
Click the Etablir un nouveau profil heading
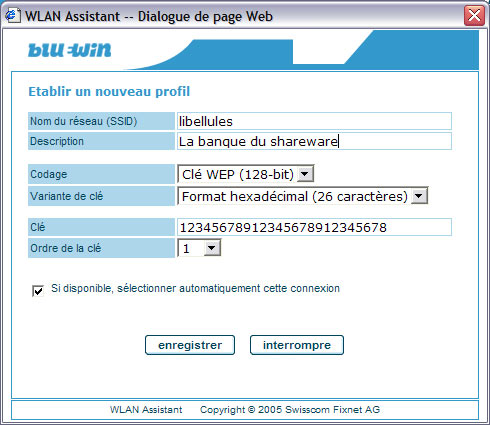pyautogui.click(x=109, y=91)
